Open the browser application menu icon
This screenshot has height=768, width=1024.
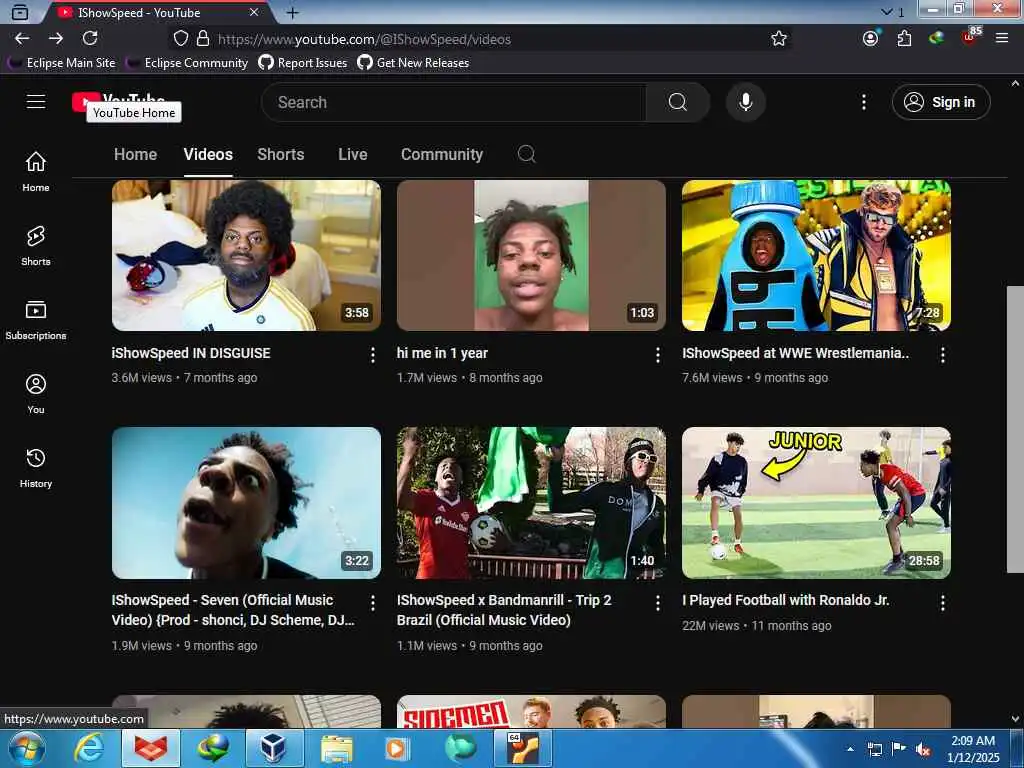click(1002, 39)
